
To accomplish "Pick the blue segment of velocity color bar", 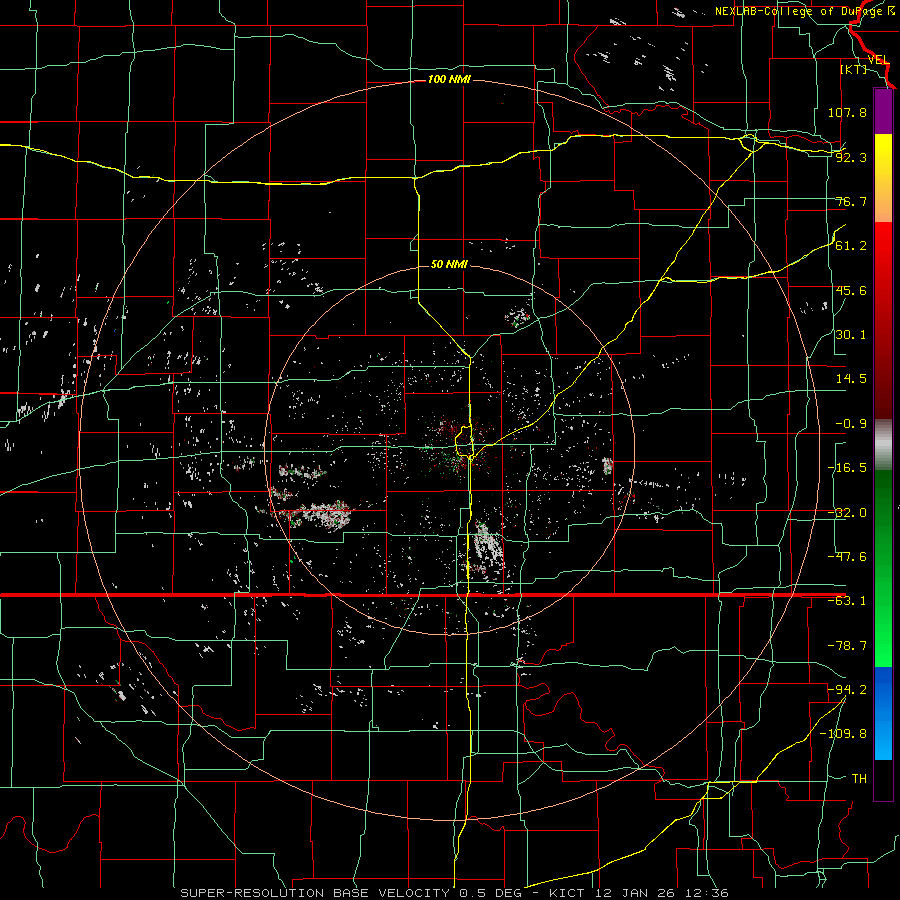I will coord(883,713).
